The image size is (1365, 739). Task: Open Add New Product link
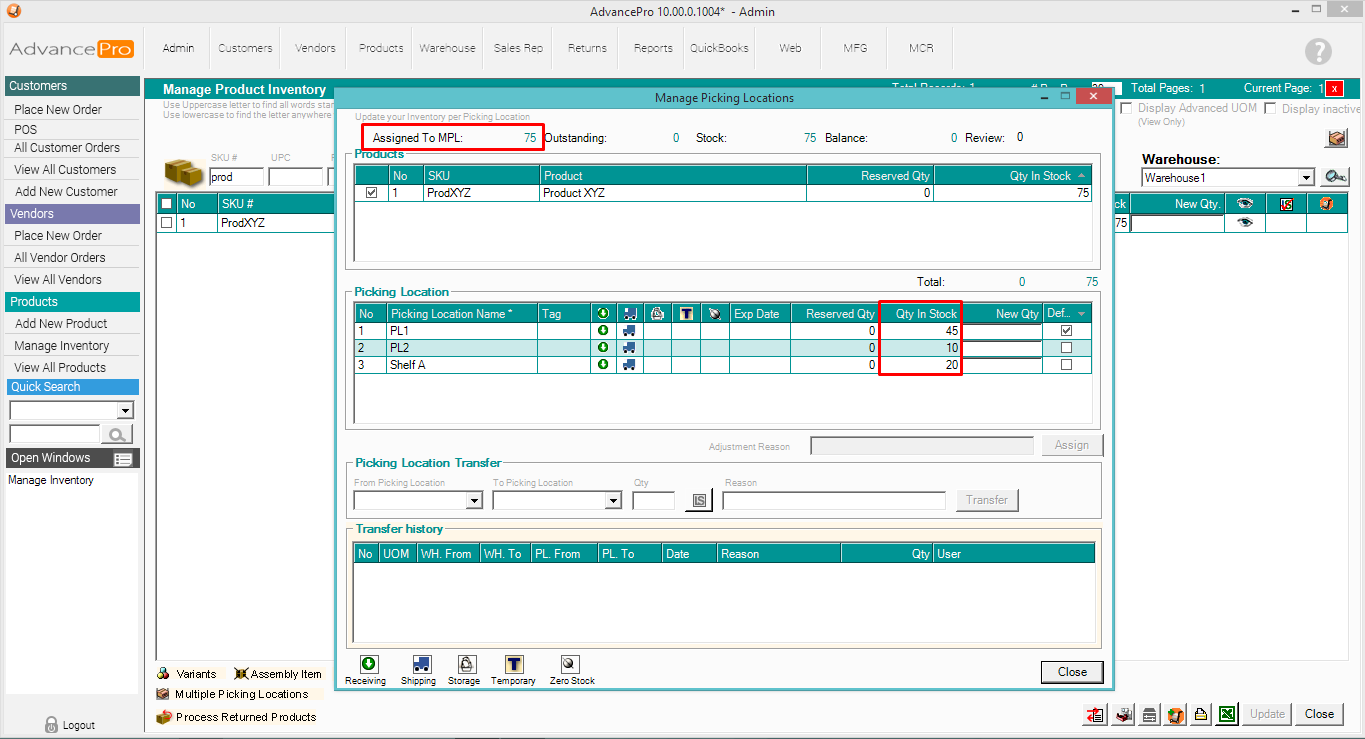coord(61,323)
